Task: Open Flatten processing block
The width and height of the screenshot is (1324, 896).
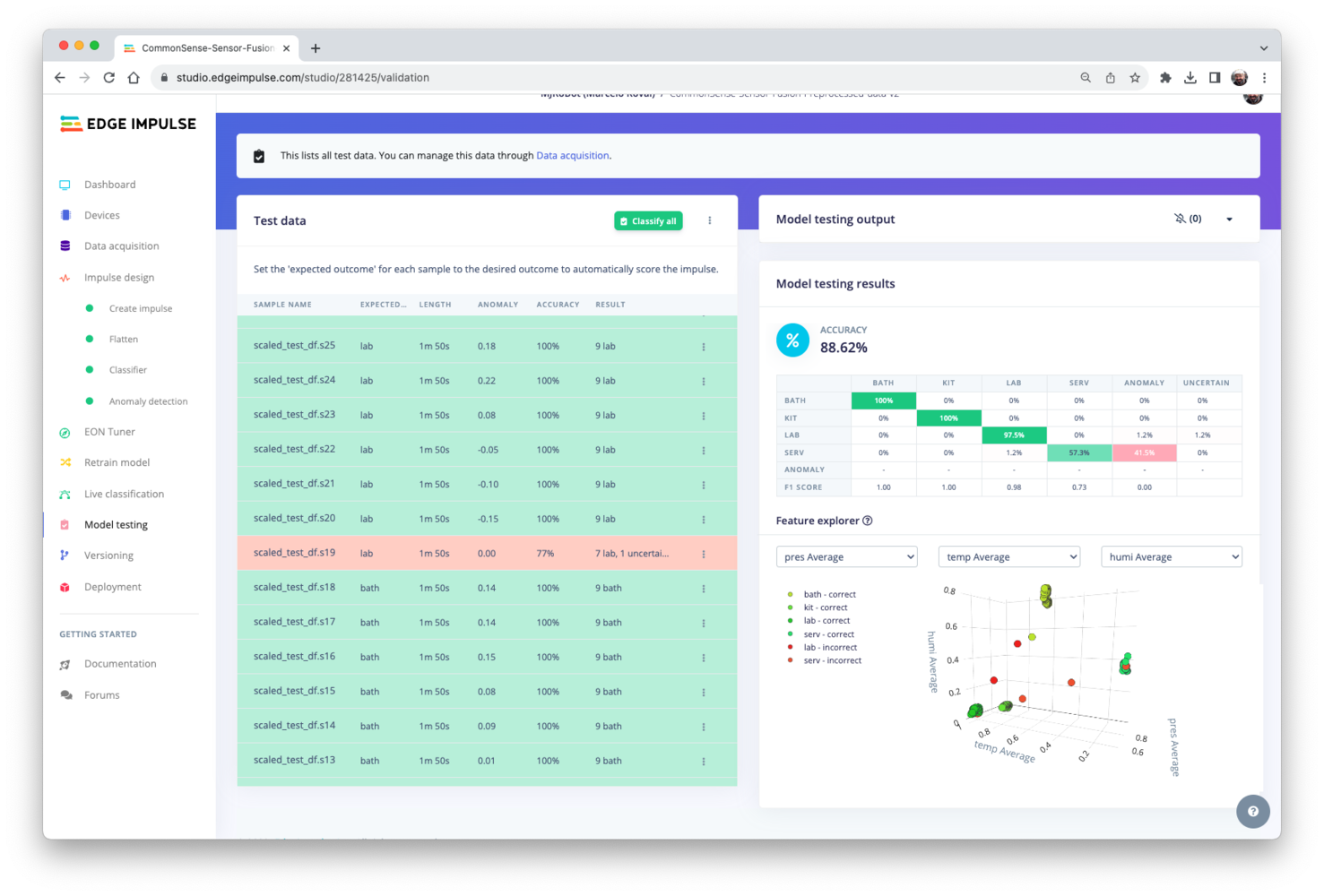Action: [124, 340]
